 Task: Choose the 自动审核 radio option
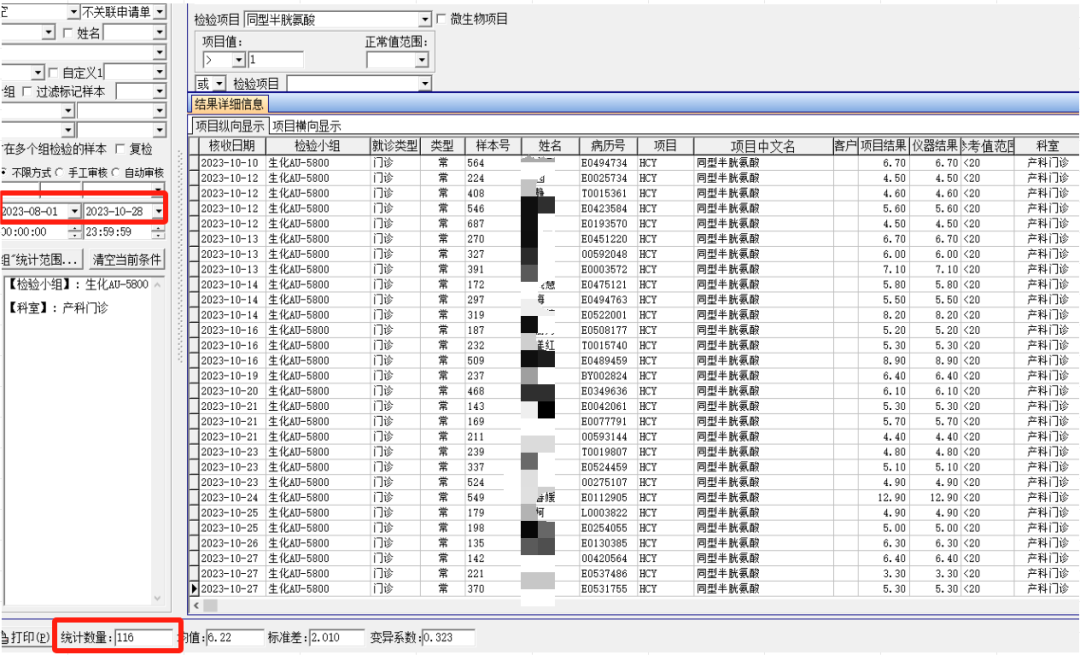pos(116,172)
